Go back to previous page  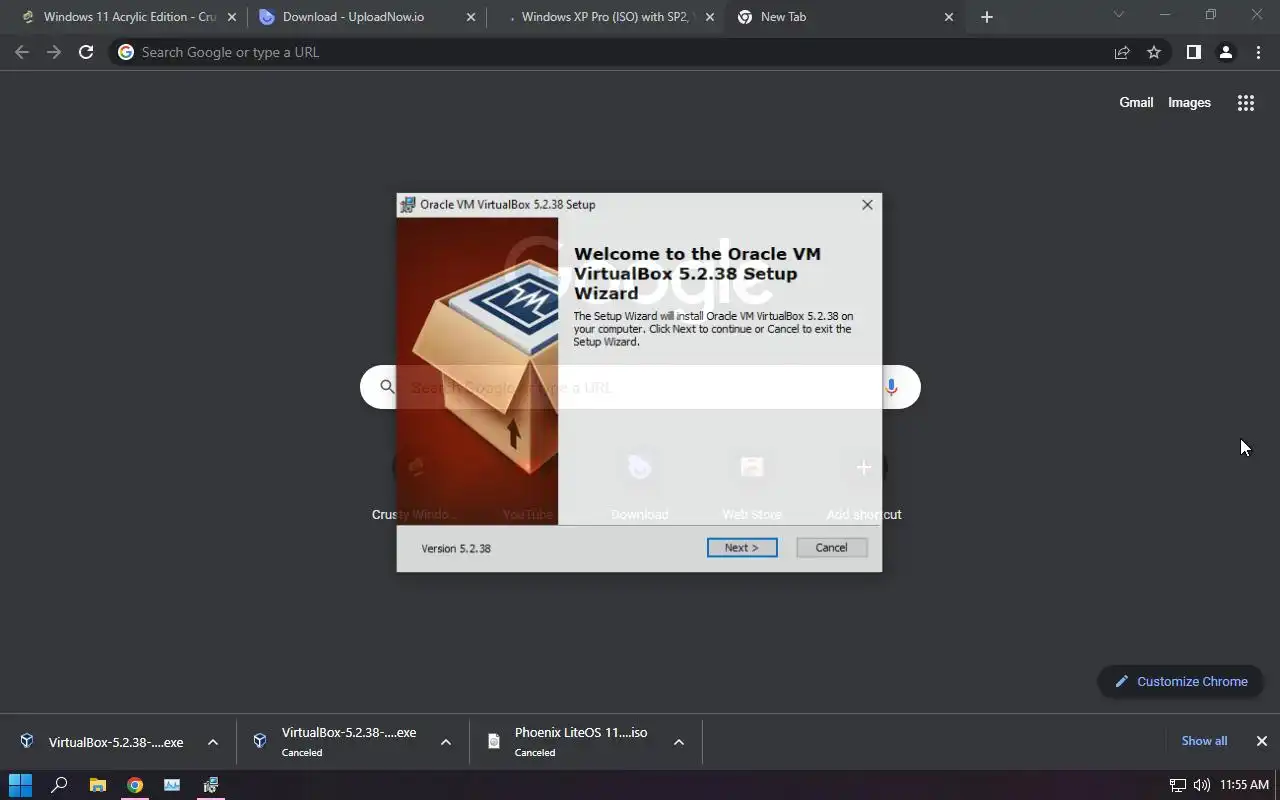pos(22,52)
